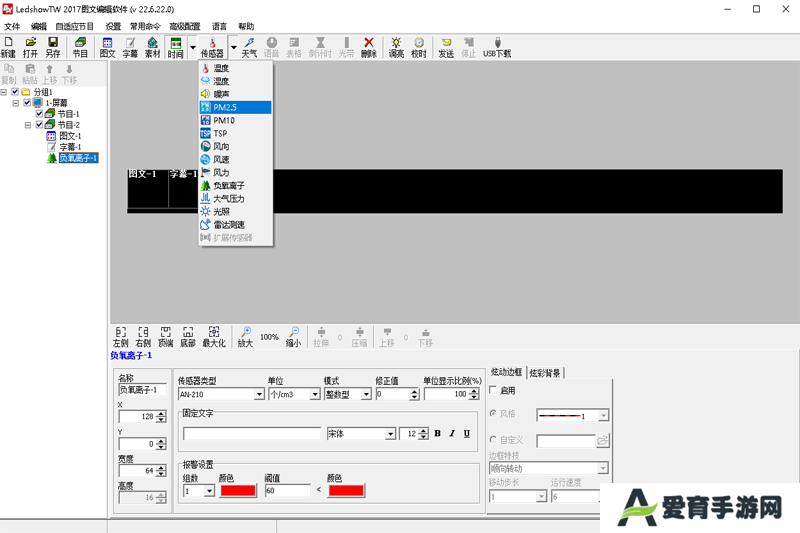Open a file with the 打开 icon

(30, 47)
